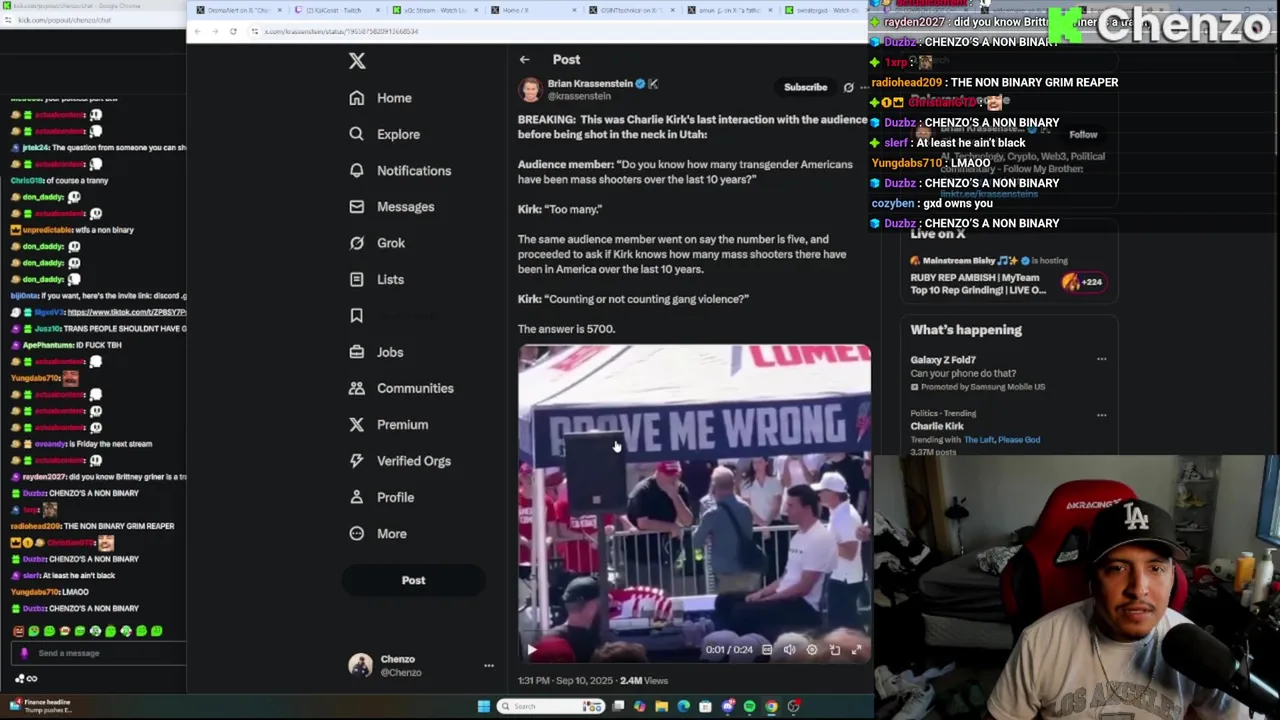Click the Subscribe button on the post
The image size is (1280, 720).
(x=805, y=87)
